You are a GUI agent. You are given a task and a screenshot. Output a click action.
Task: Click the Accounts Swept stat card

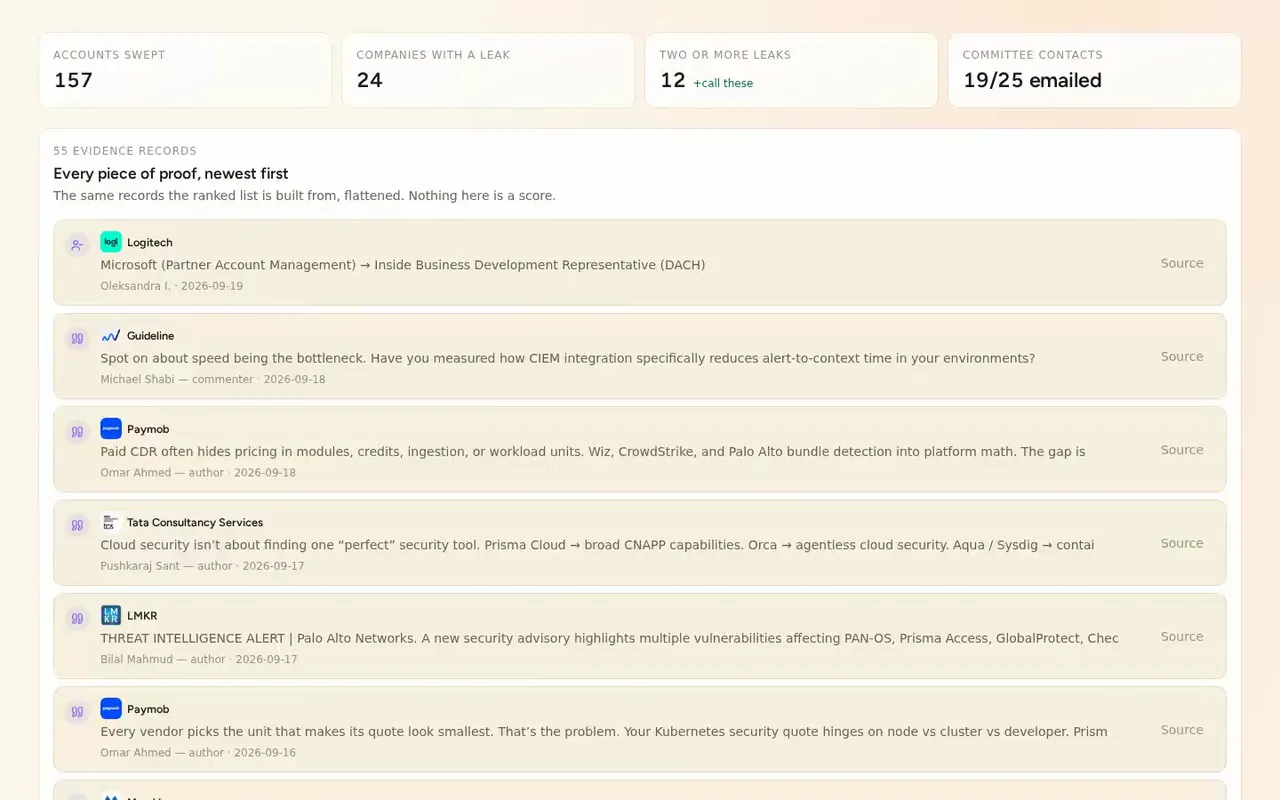(x=185, y=70)
